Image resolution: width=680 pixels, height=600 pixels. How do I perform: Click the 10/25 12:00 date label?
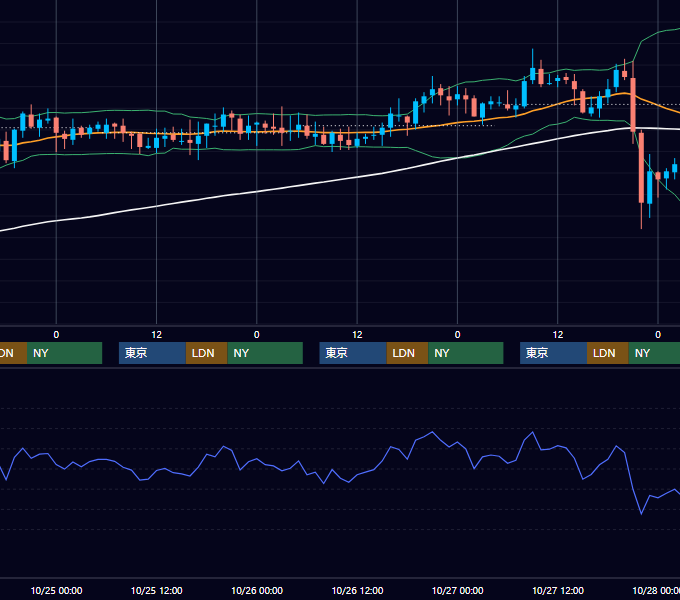coord(157,590)
